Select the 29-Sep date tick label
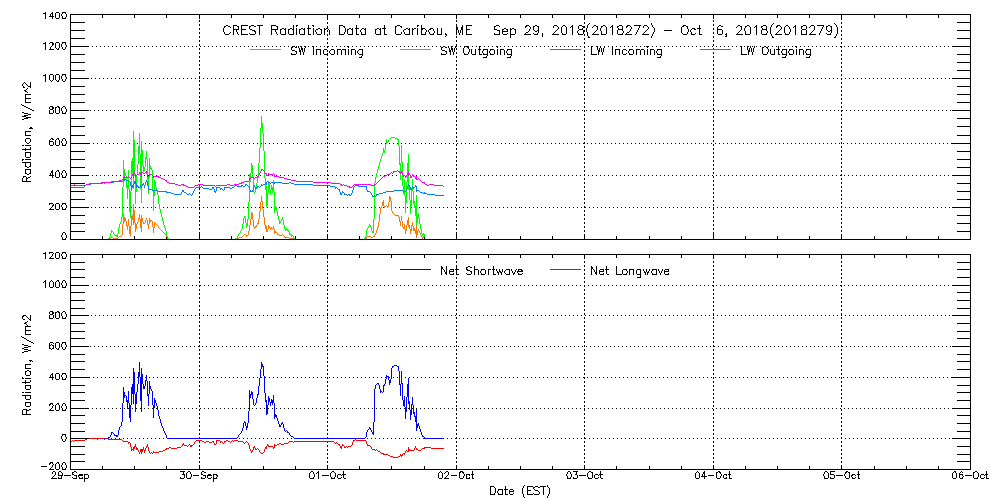The height and width of the screenshot is (500, 1000). [x=72, y=477]
